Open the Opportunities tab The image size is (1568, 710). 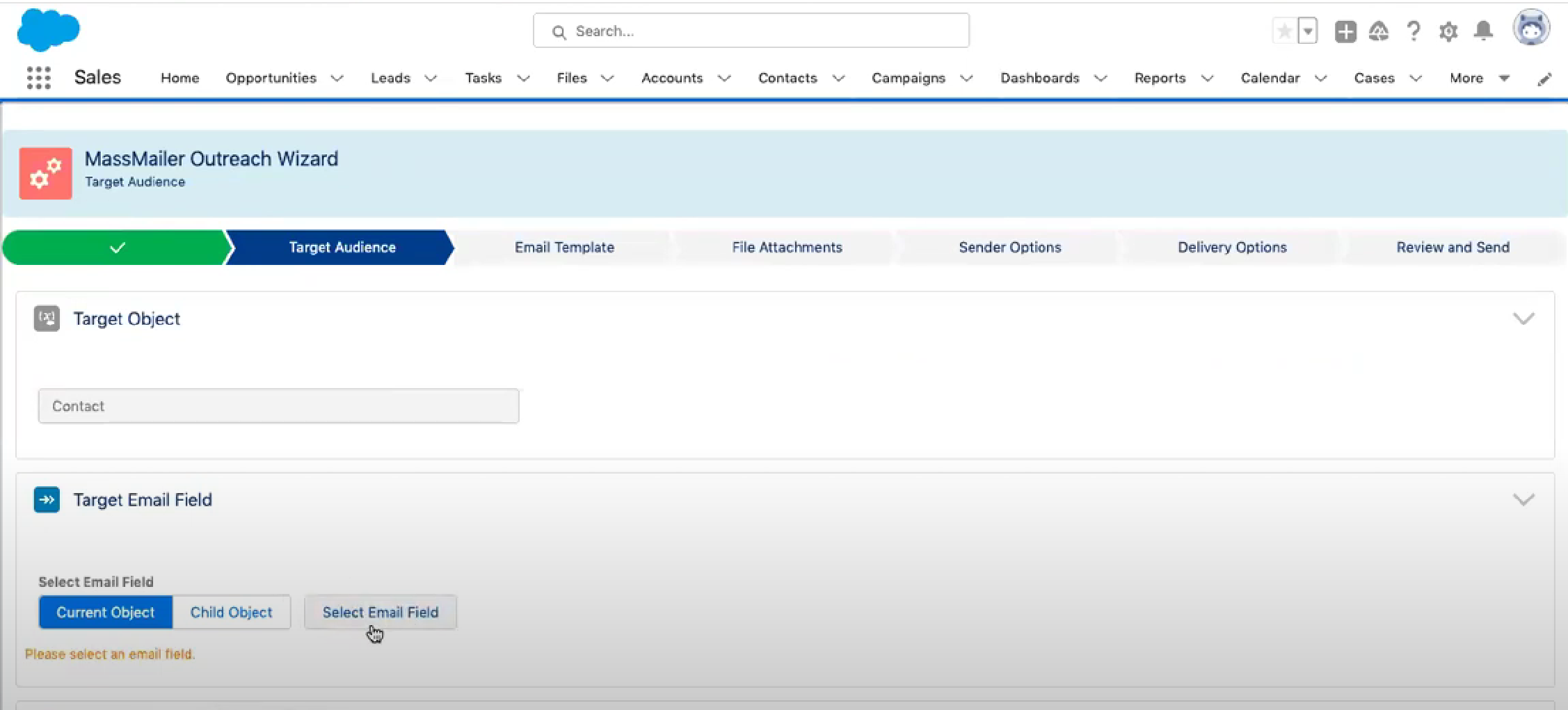pyautogui.click(x=271, y=78)
